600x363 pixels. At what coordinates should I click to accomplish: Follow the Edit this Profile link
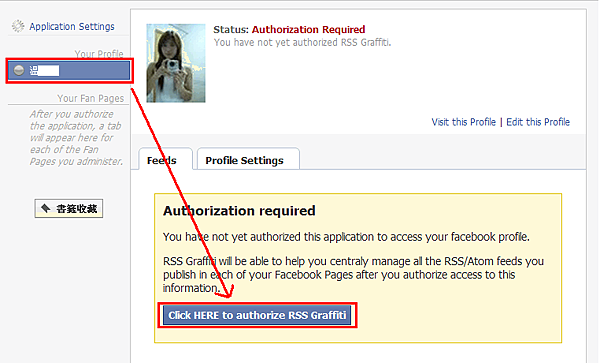538,122
